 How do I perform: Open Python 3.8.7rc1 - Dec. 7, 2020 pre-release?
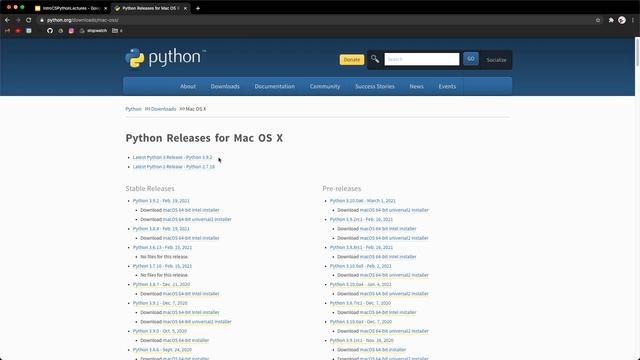tap(360, 303)
